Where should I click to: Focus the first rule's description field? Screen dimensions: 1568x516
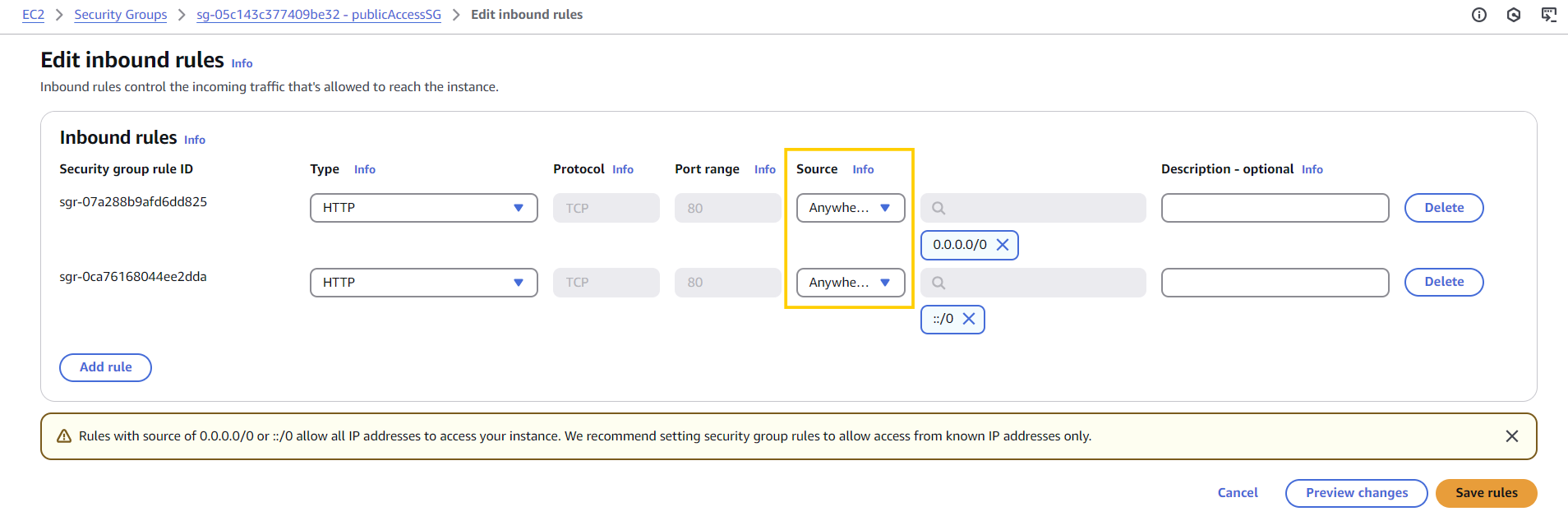click(x=1275, y=208)
